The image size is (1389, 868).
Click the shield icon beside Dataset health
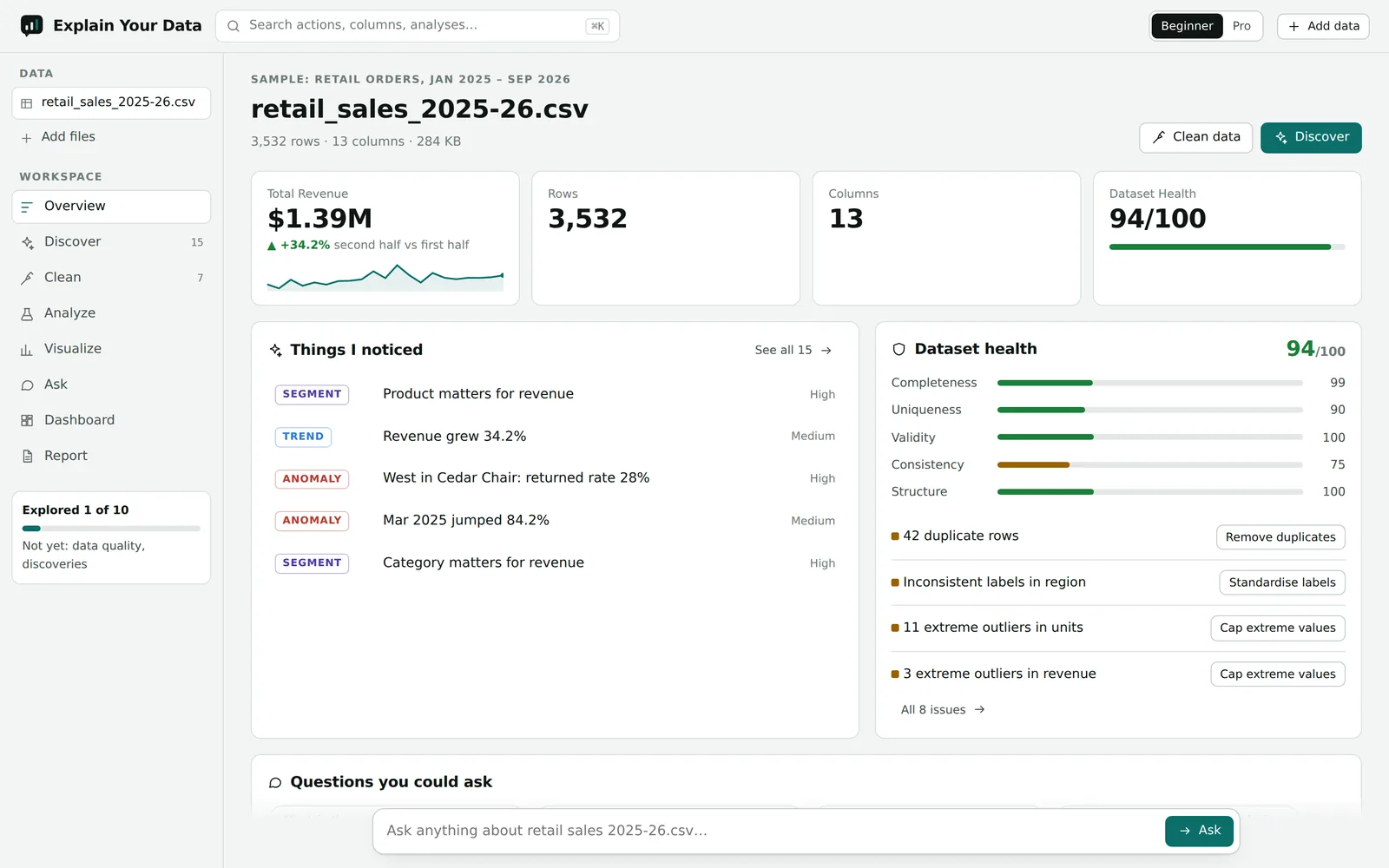pos(899,349)
